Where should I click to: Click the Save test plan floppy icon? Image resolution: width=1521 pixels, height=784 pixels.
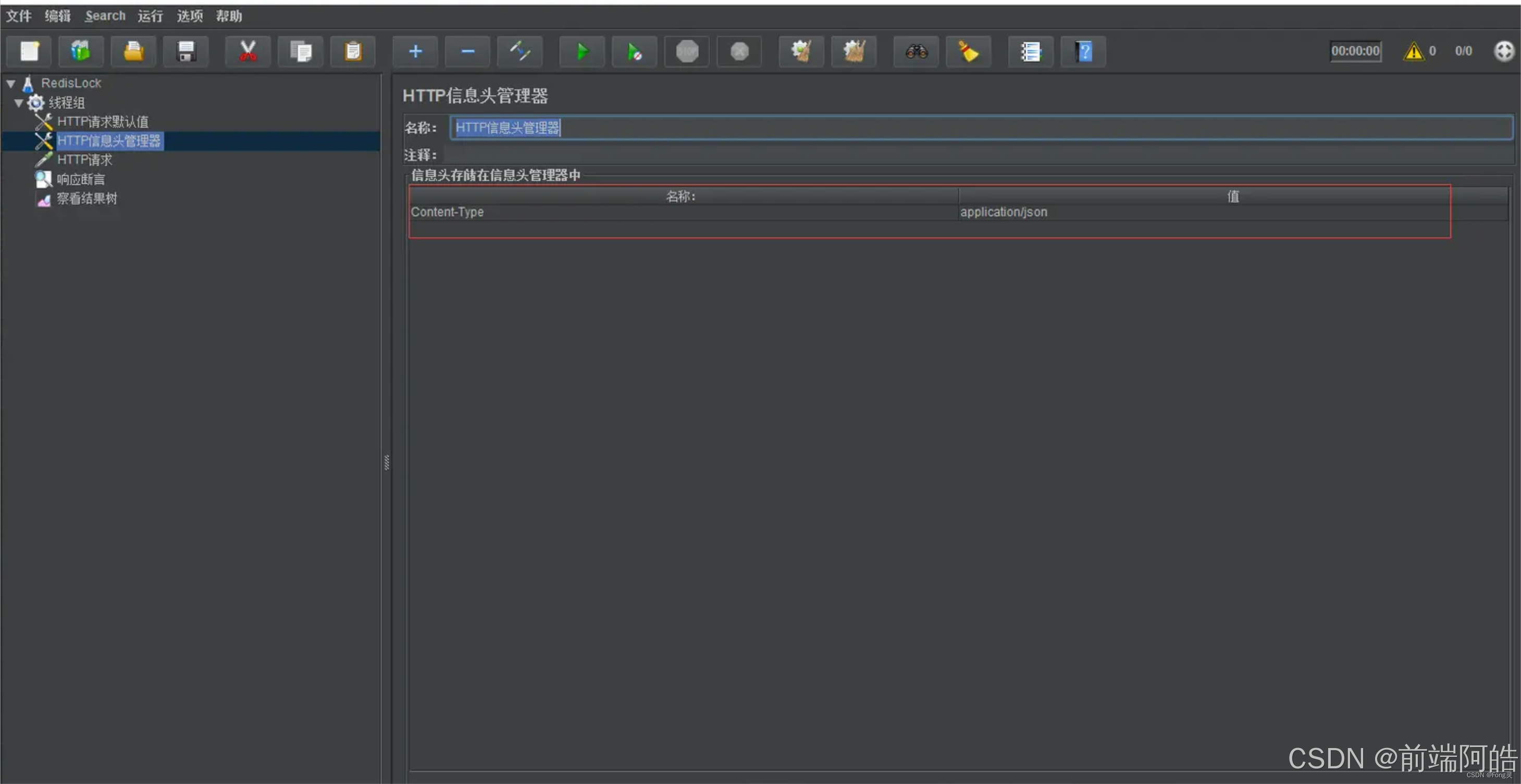[186, 52]
